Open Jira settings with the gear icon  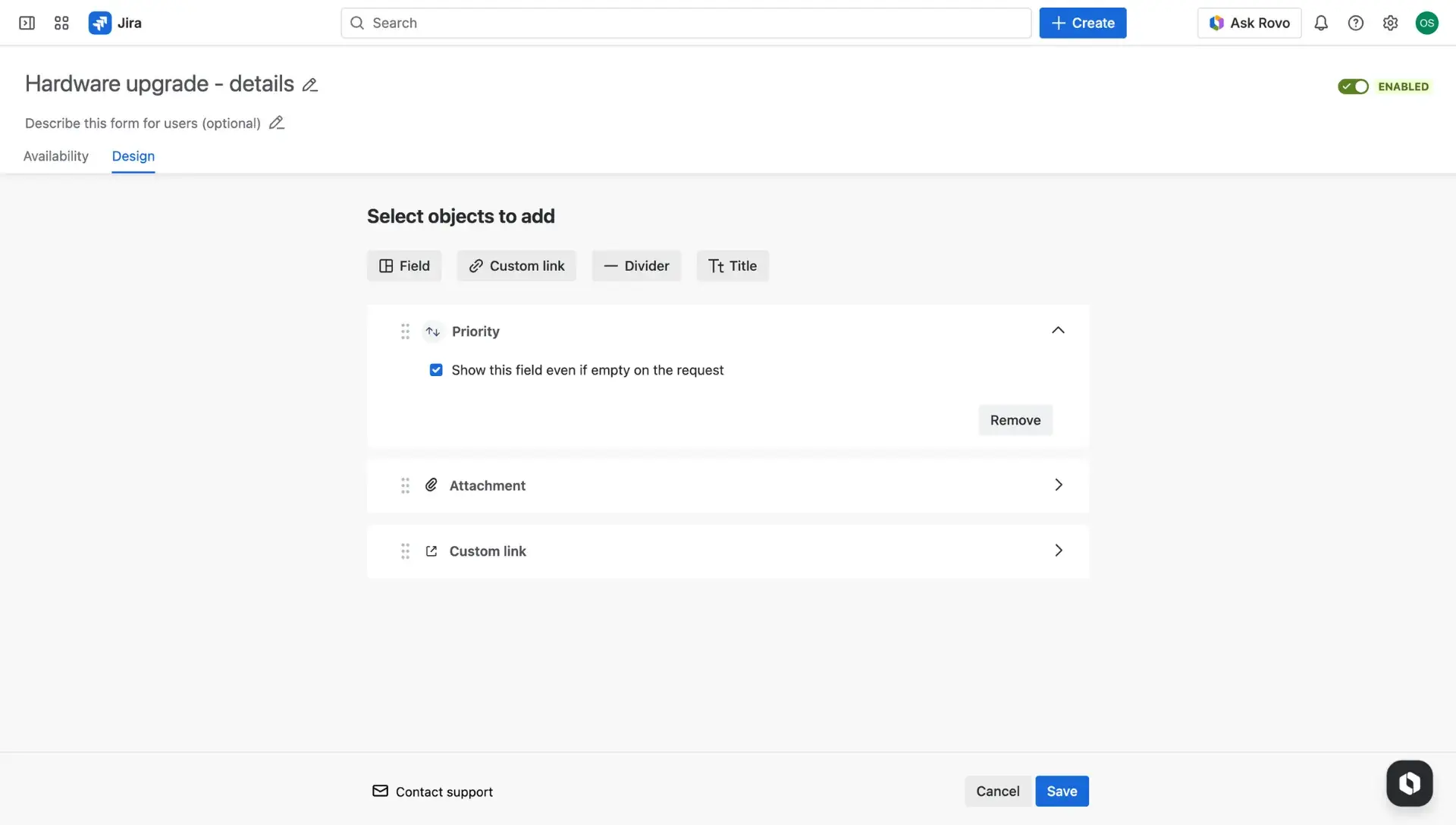1391,23
